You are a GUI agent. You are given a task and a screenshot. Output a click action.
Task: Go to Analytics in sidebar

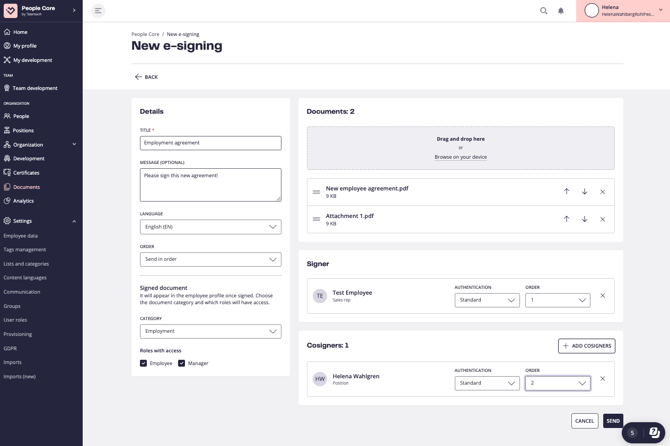point(23,201)
